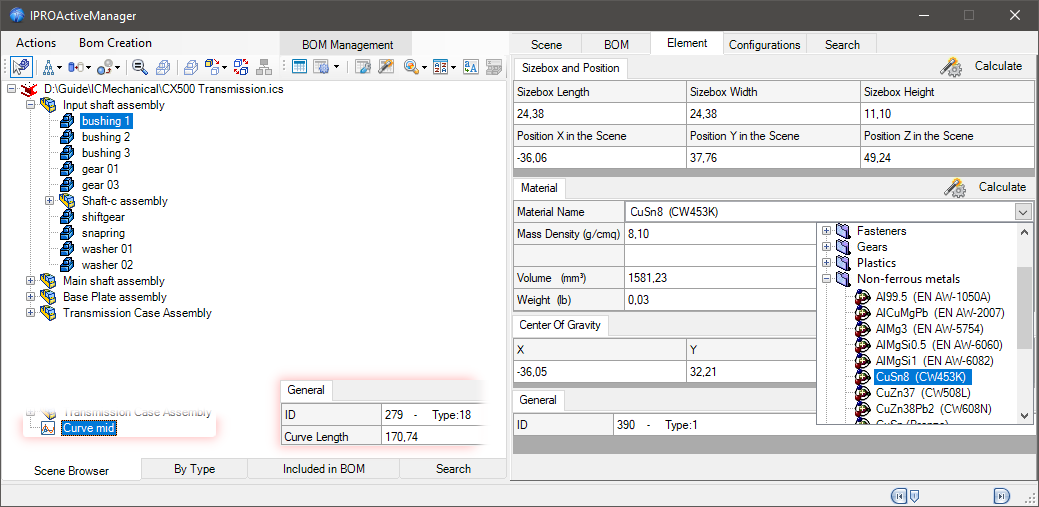The image size is (1039, 507).
Task: Click the selection arrow tool in toolbar
Action: pyautogui.click(x=21, y=67)
